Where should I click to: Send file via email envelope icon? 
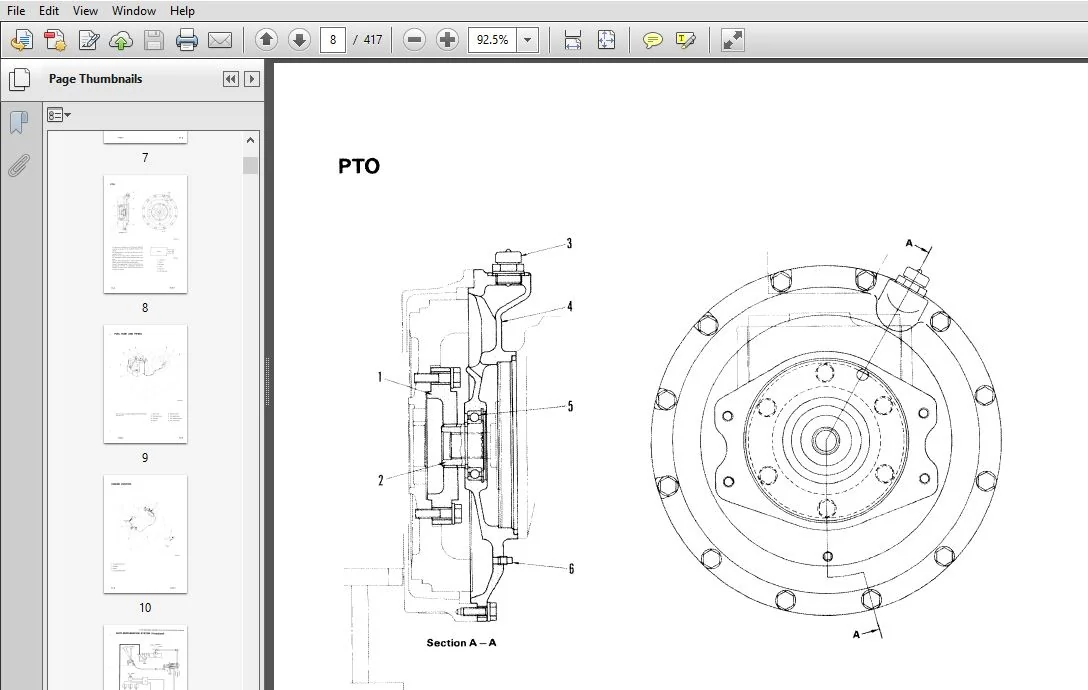[x=220, y=40]
